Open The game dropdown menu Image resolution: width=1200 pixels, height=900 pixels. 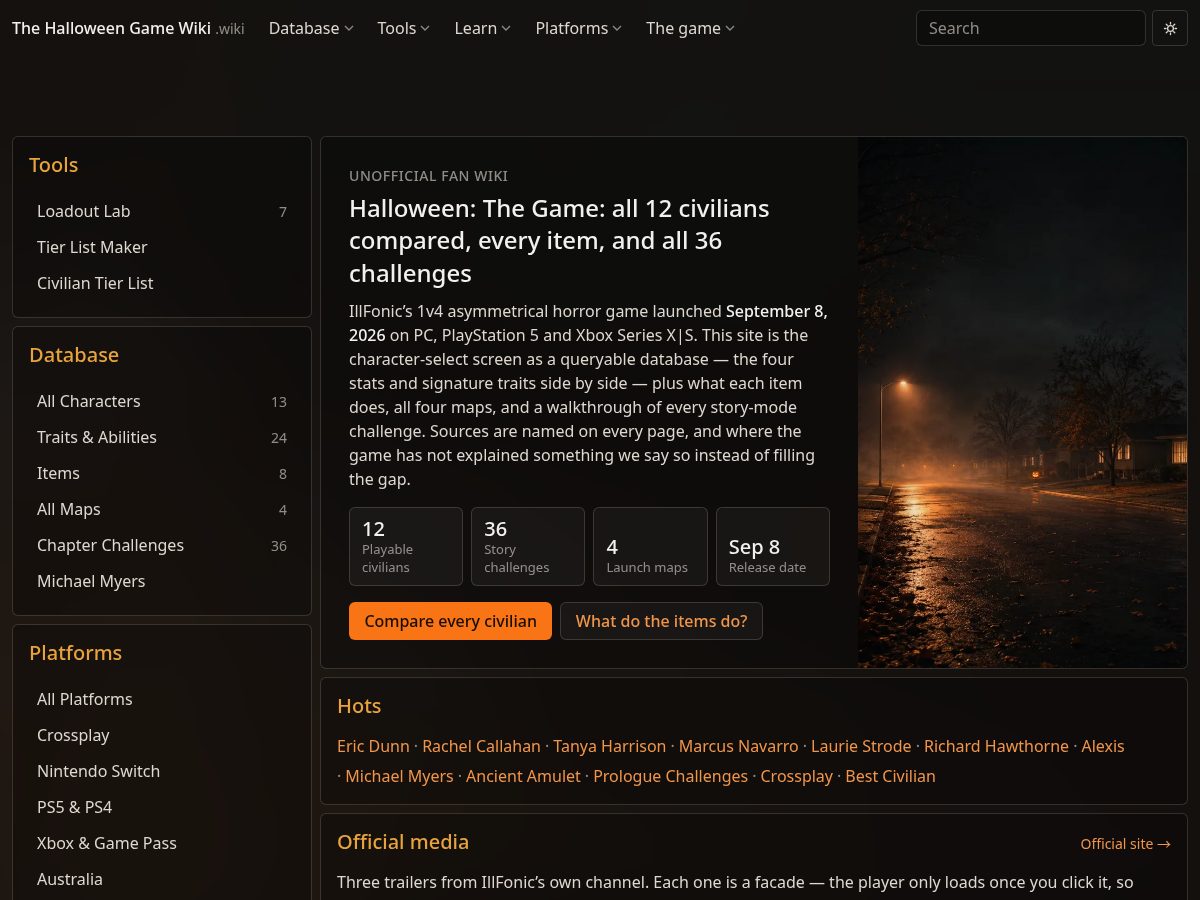pyautogui.click(x=690, y=28)
